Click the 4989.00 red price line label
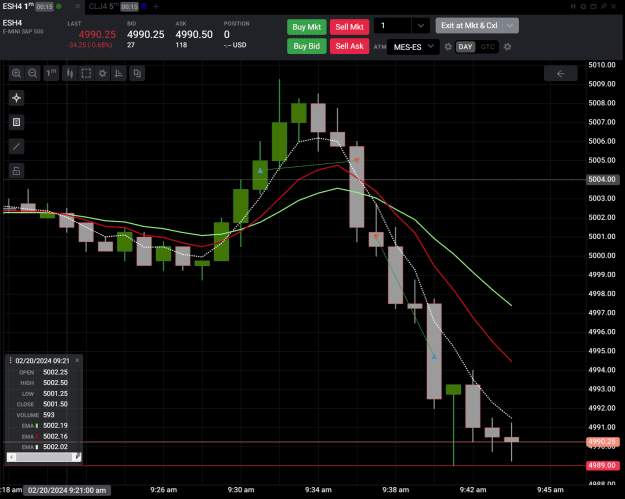This screenshot has height=499, width=625. point(602,465)
